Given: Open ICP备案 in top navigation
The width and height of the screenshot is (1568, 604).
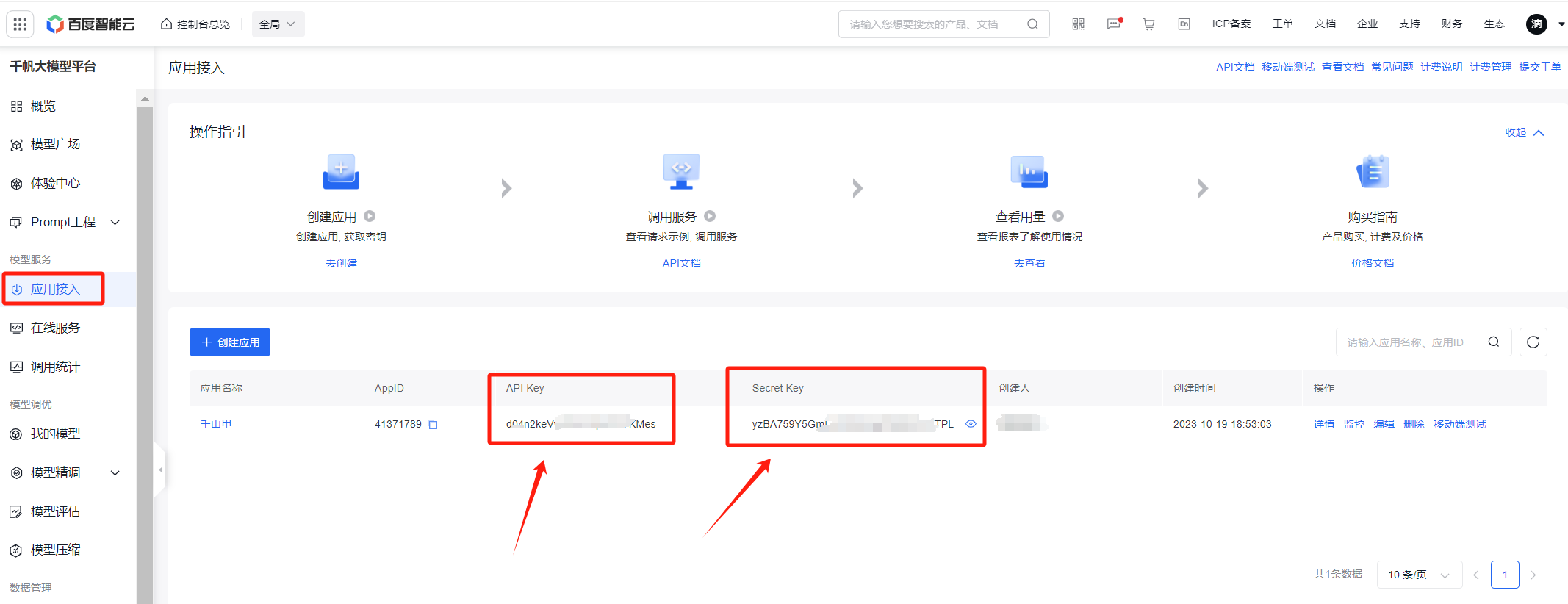Looking at the screenshot, I should [x=1231, y=24].
